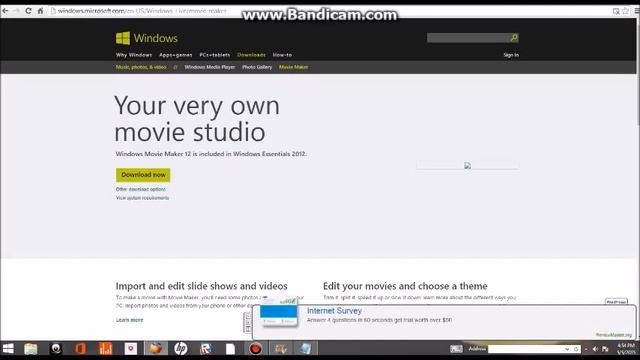
Task: Open the orange bar chart taskbar app
Action: pyautogui.click(x=105, y=349)
